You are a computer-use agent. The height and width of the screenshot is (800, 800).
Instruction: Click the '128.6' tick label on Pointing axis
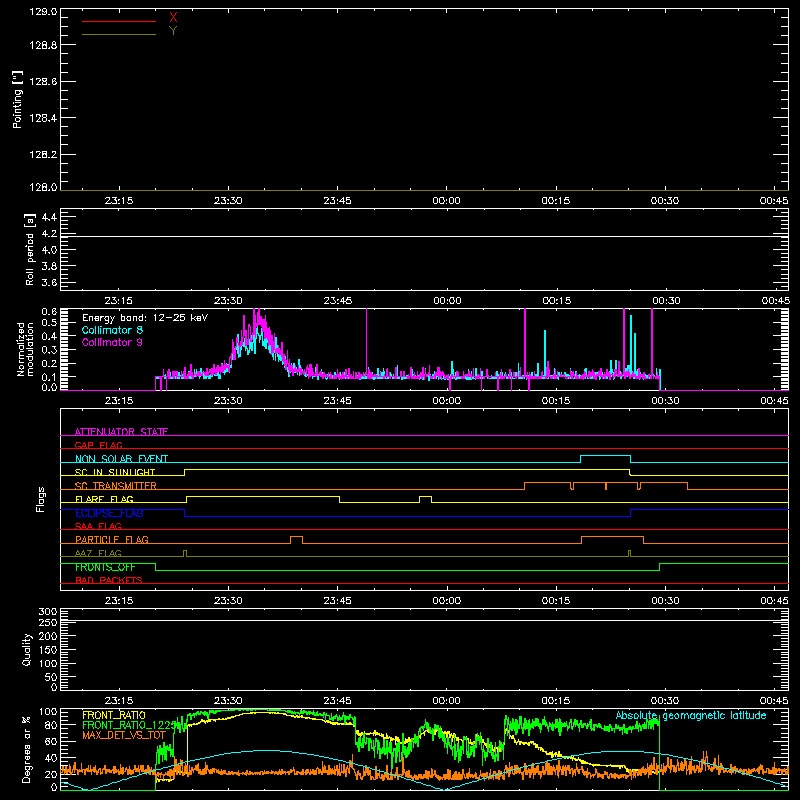[x=43, y=82]
